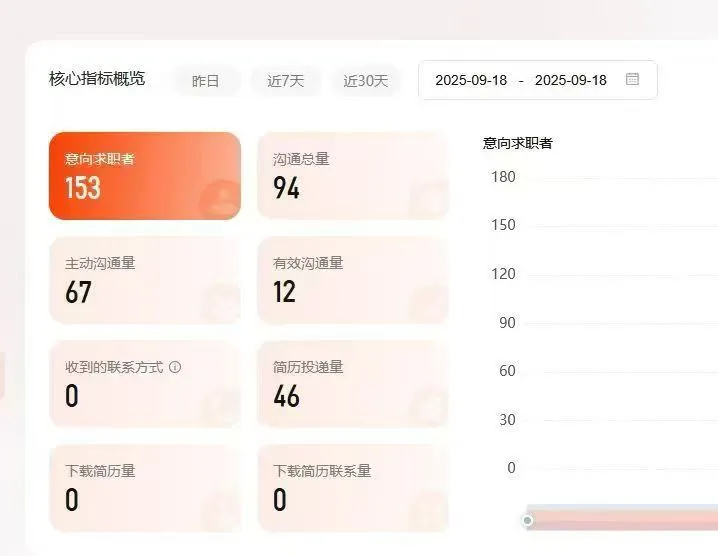Click the person icon on 意向求职者 card
The width and height of the screenshot is (718, 556).
click(223, 200)
